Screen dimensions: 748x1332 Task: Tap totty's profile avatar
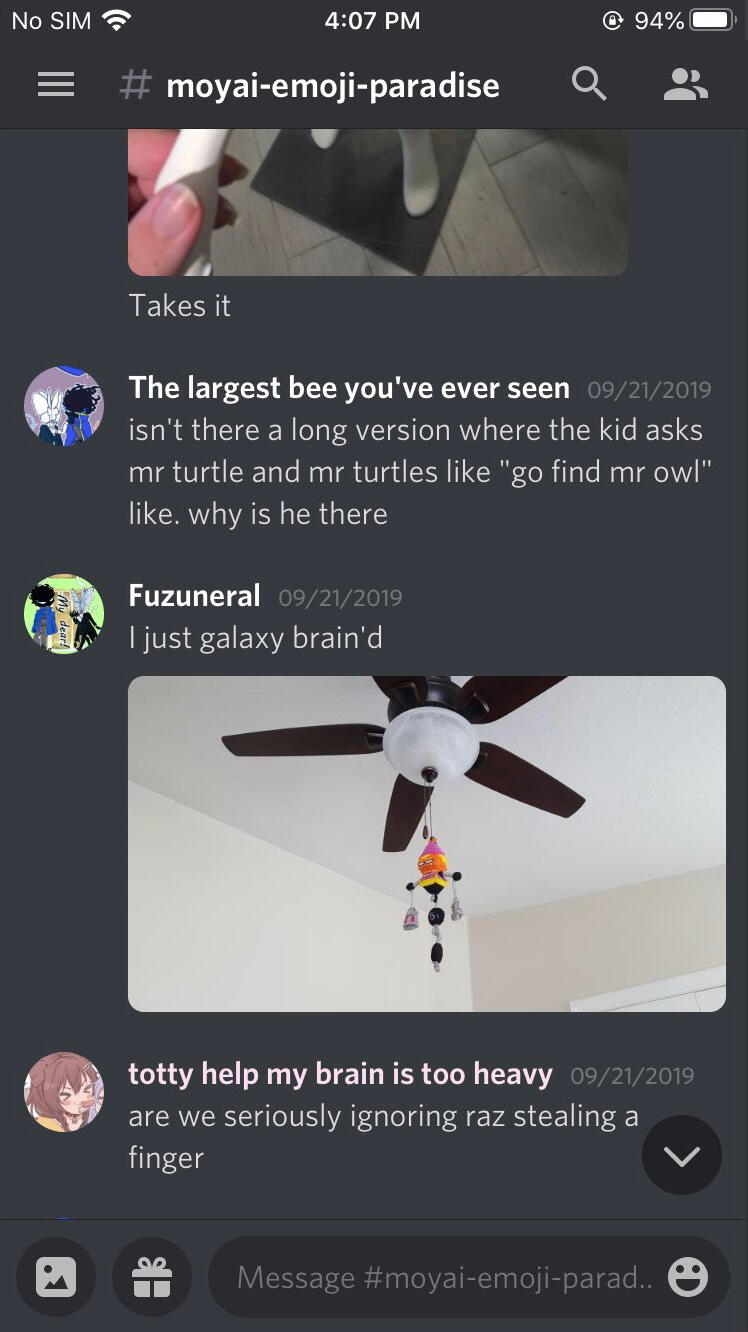64,1092
